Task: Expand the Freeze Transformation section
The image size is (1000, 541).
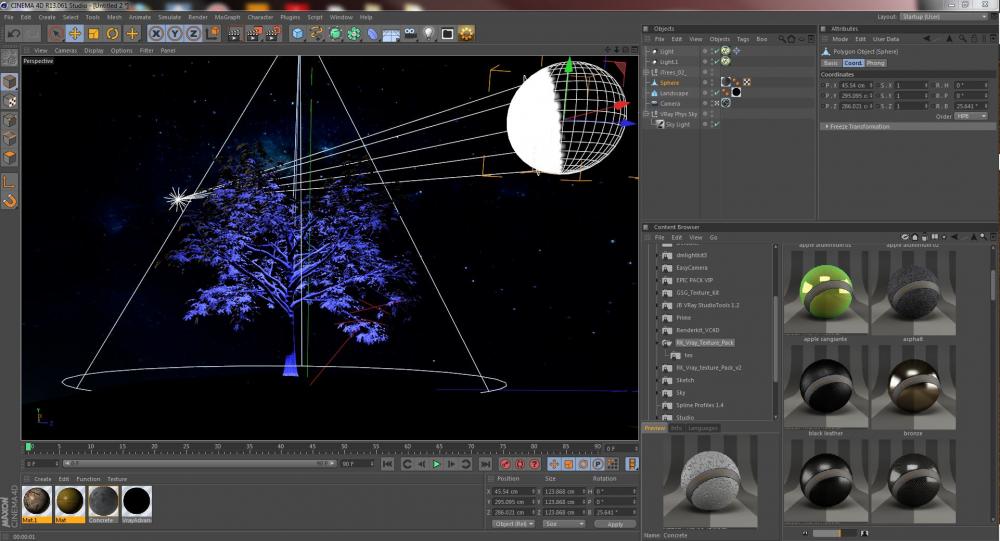Action: click(859, 126)
